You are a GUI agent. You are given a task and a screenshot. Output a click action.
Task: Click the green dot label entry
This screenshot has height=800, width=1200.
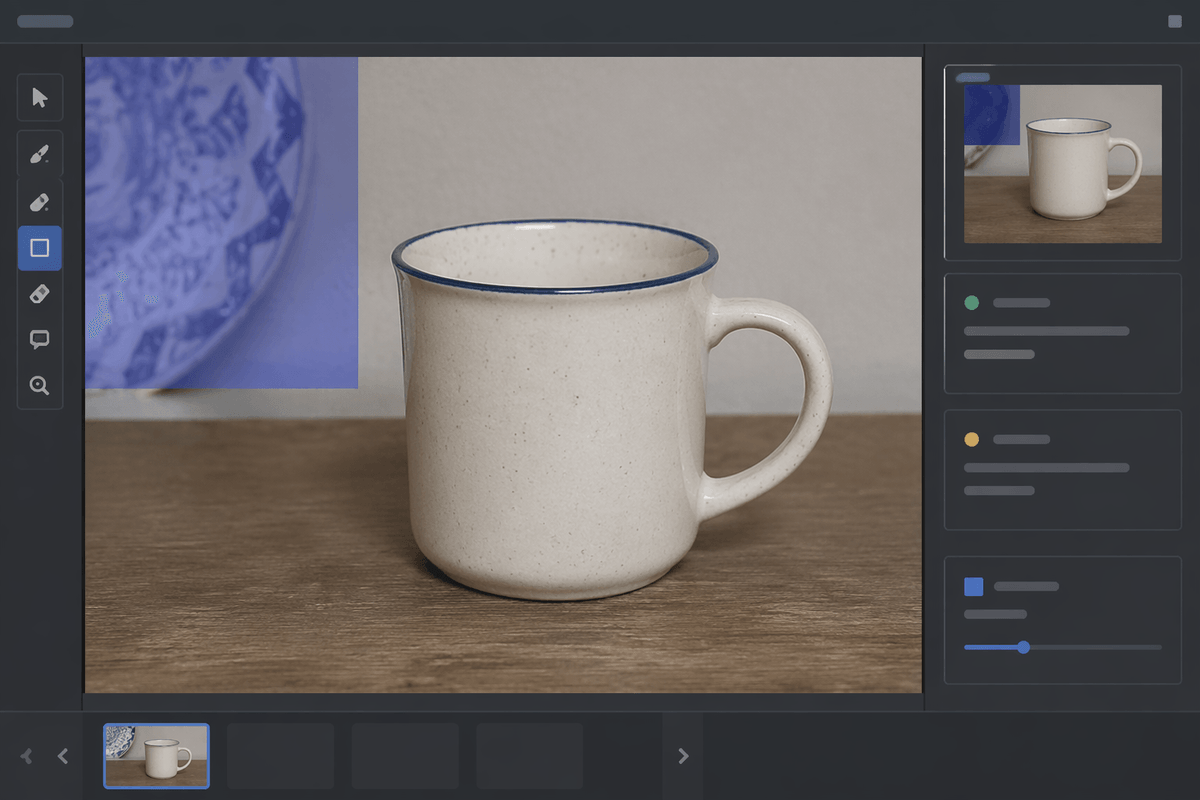1063,333
